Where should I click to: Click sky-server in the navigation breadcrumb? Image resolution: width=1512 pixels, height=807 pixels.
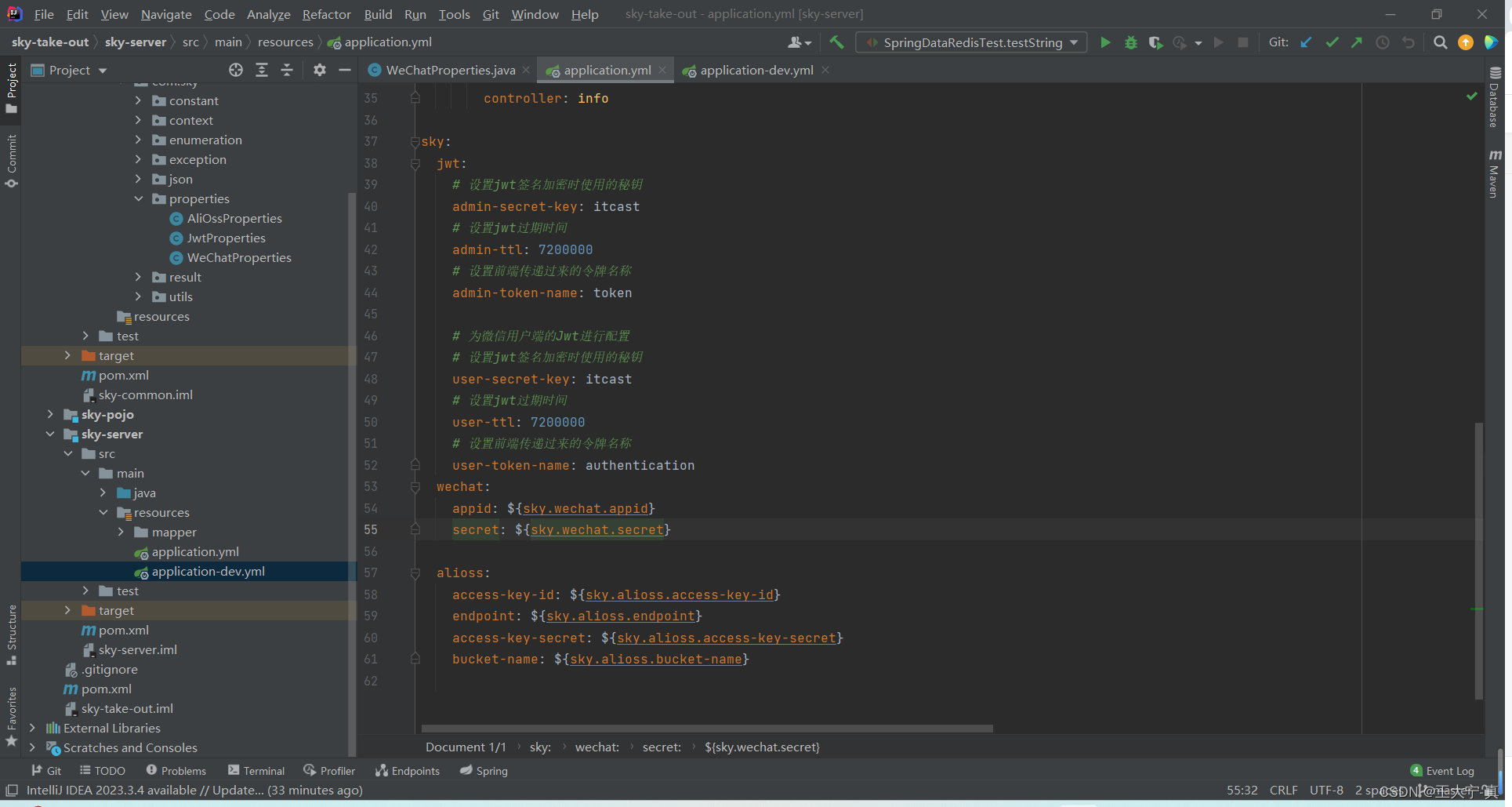click(136, 42)
